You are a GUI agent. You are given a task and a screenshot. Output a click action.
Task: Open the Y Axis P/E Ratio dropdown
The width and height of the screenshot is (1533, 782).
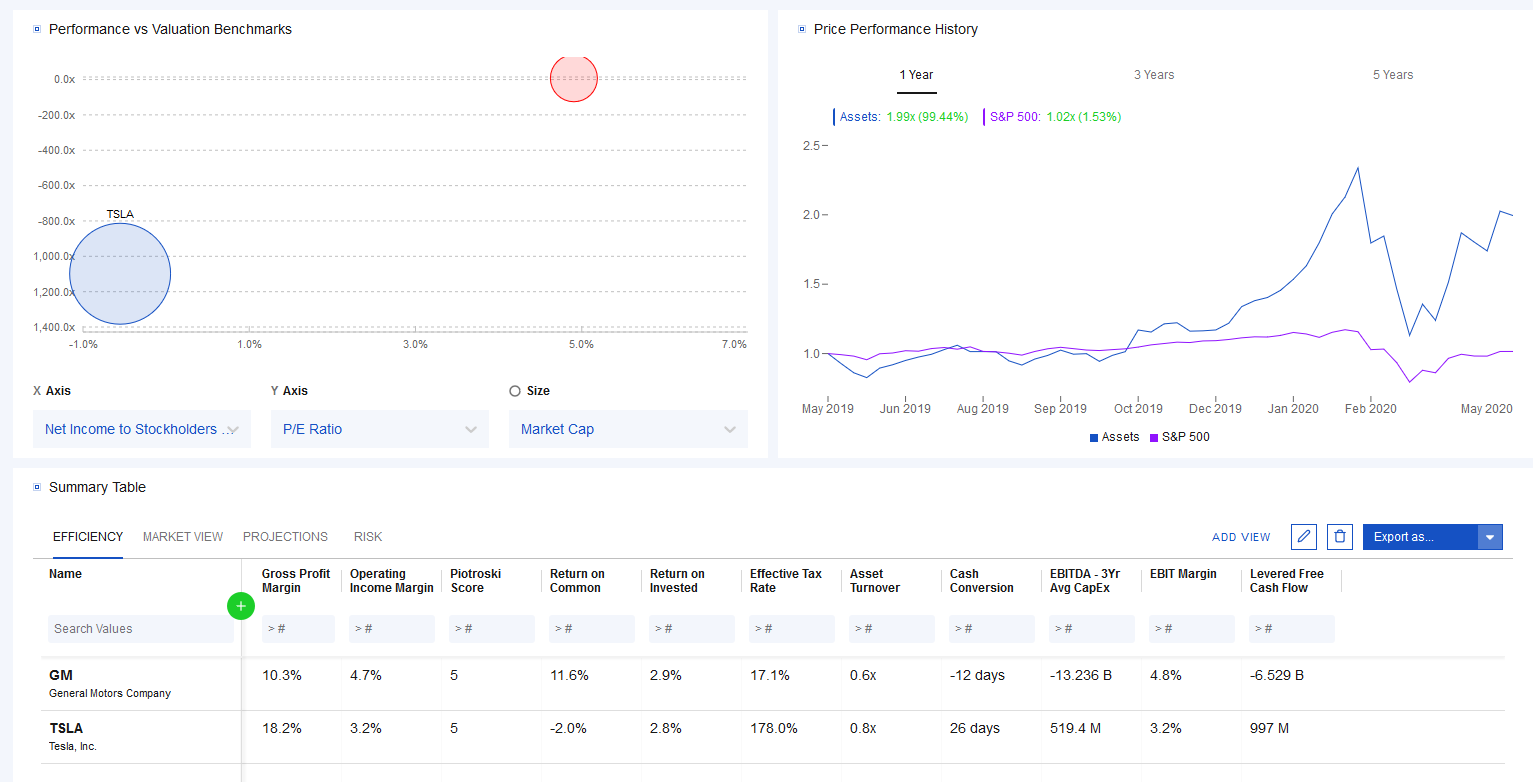coord(379,429)
